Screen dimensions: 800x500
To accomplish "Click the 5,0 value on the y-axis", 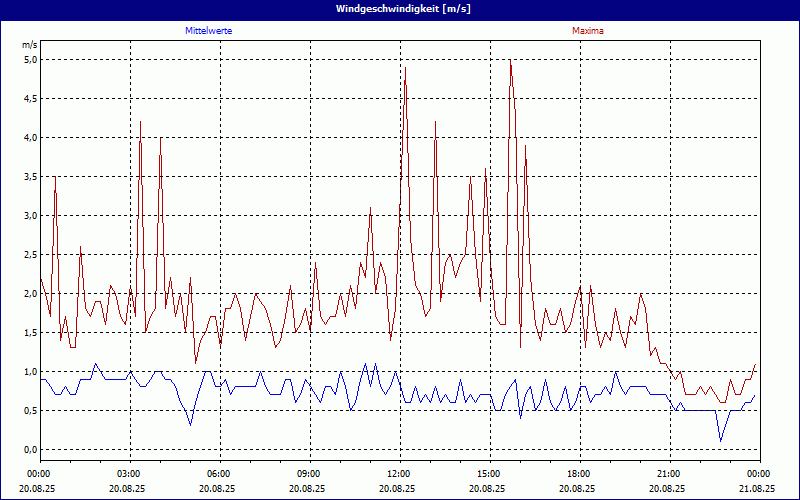I will pos(30,59).
